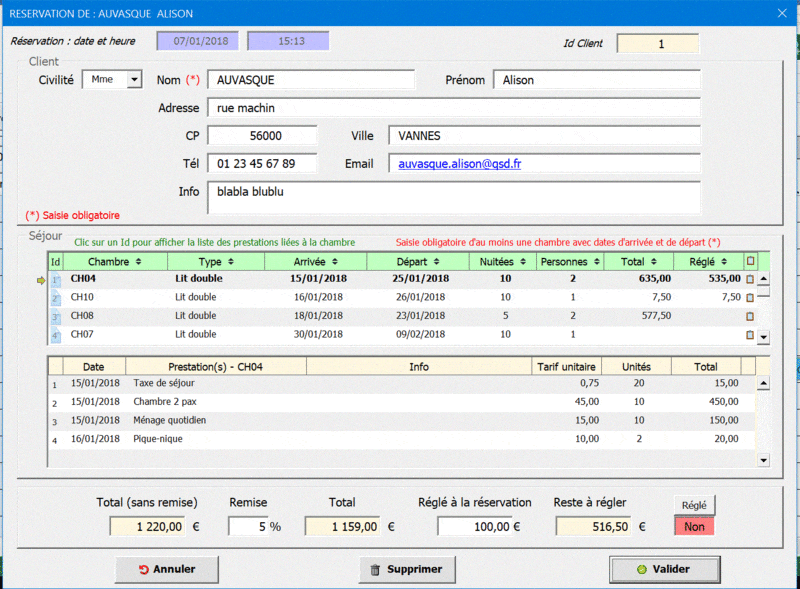Image resolution: width=800 pixels, height=589 pixels.
Task: Click the Id icon for room CH04
Action: coord(57,280)
